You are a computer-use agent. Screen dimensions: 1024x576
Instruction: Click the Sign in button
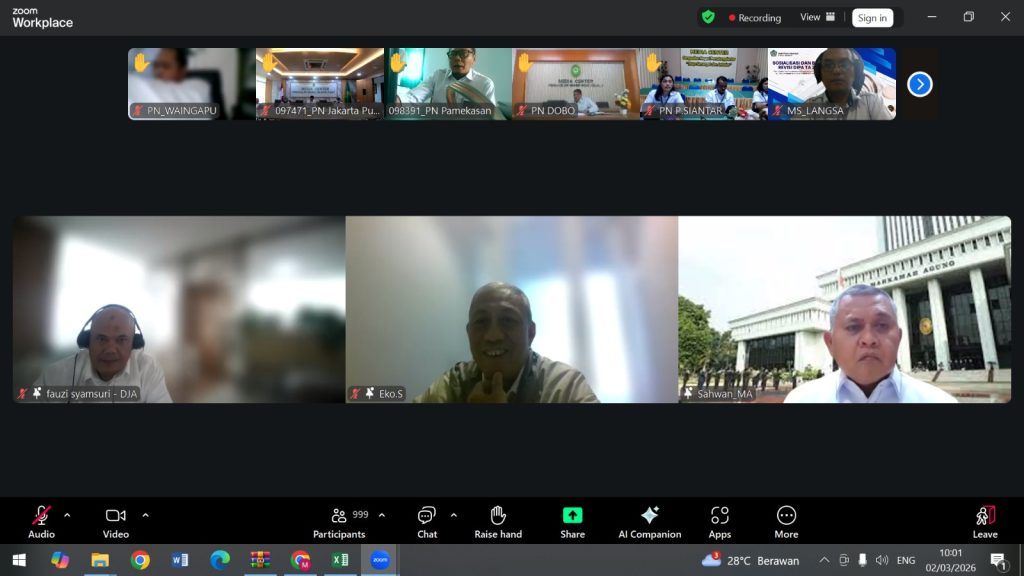click(872, 18)
